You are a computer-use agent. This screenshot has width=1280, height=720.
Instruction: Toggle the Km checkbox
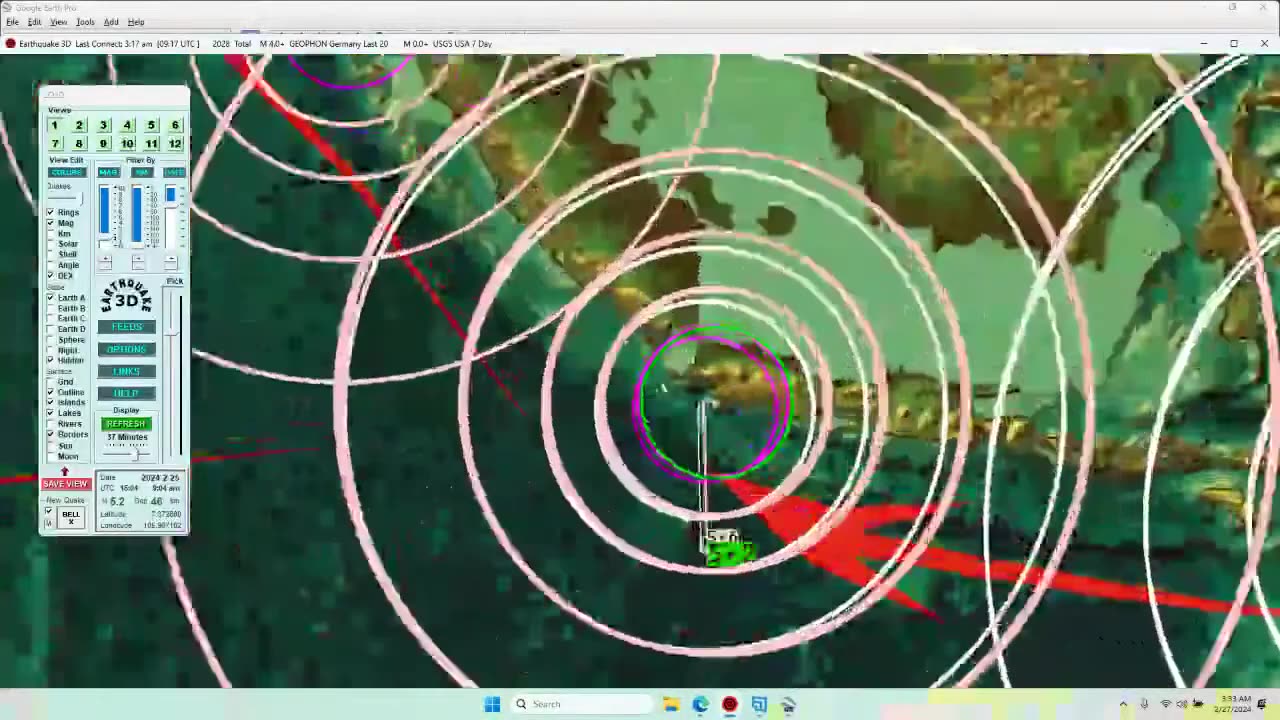coord(51,233)
